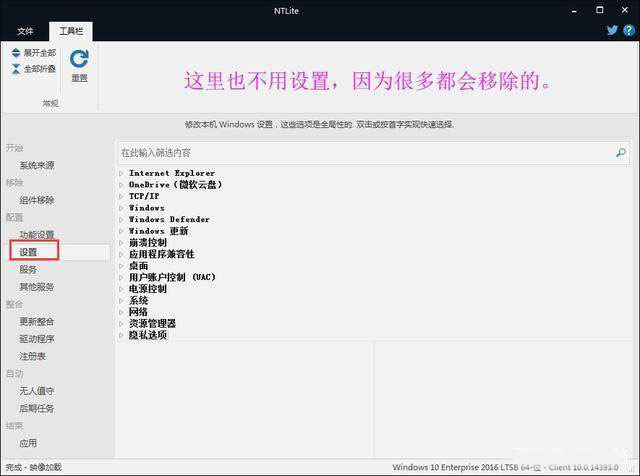Viewport: 640px width, 476px height.
Task: Open the 应用 page
Action: (x=28, y=443)
